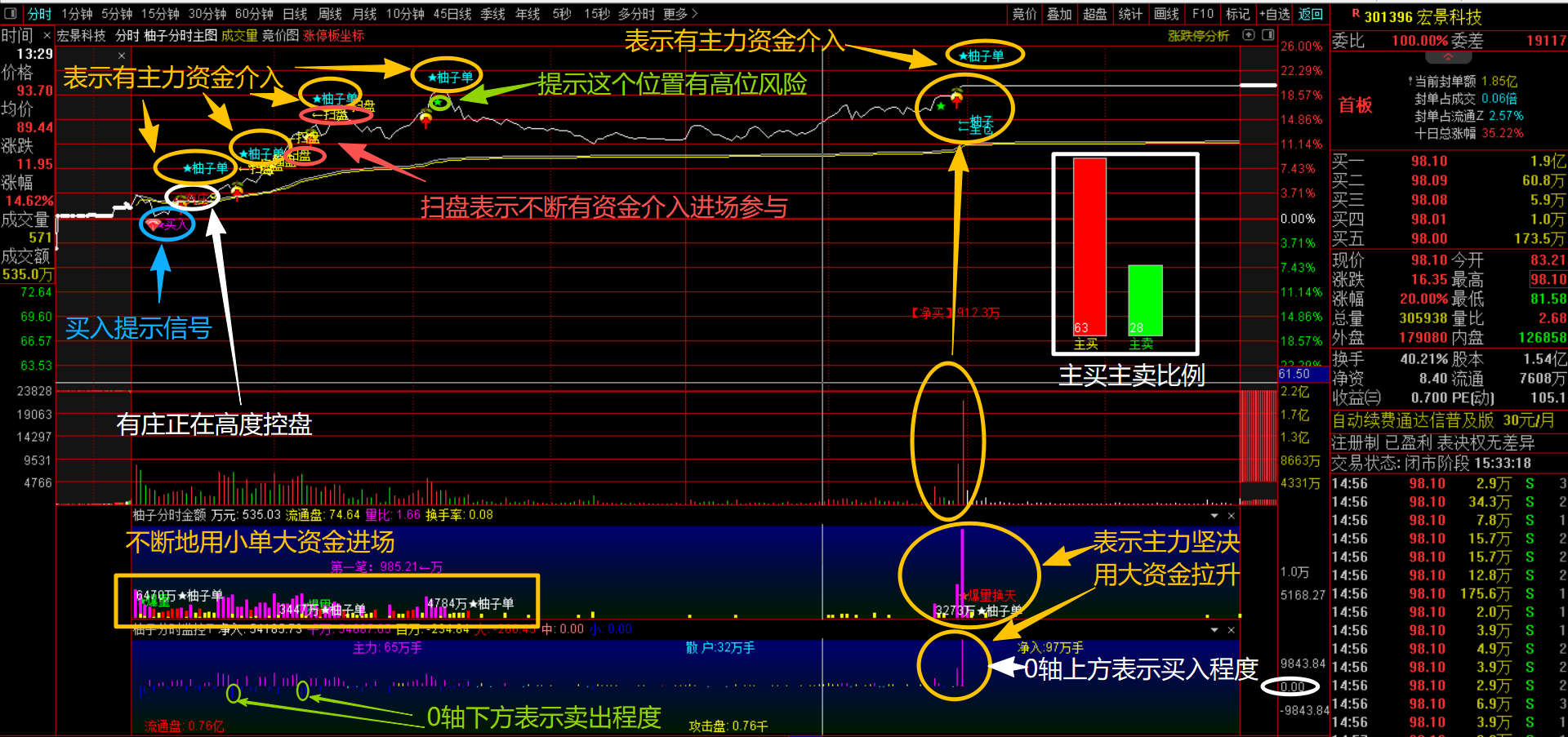Switch to the 15秒 tick period

point(597,14)
